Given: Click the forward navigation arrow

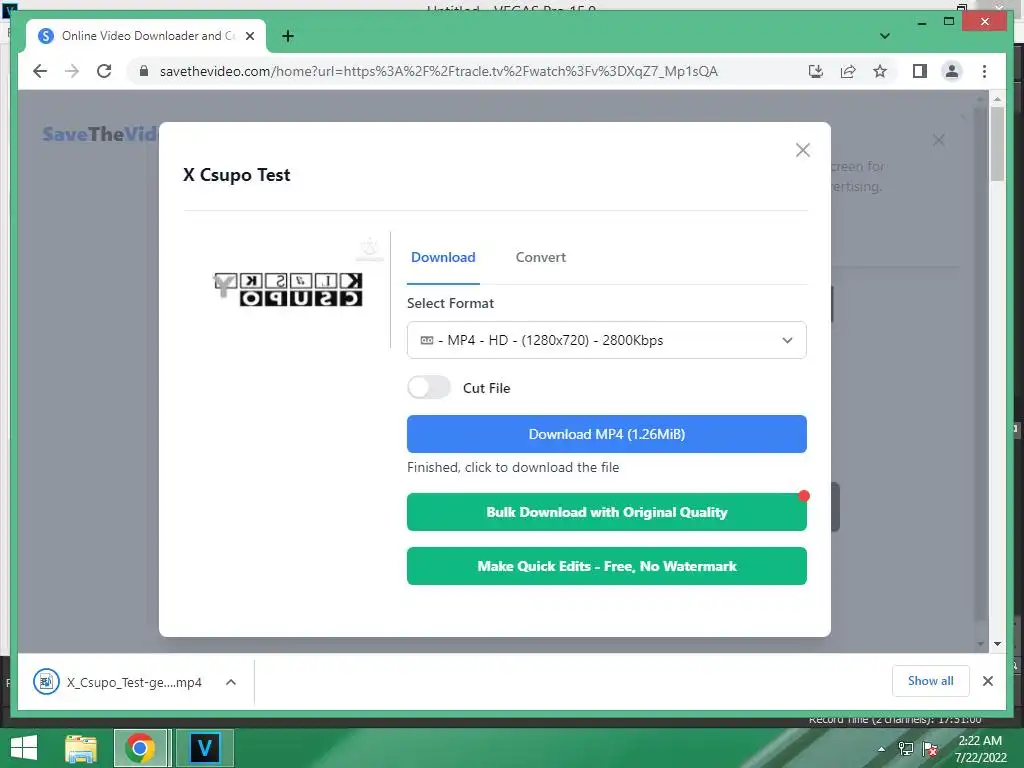Looking at the screenshot, I should pyautogui.click(x=72, y=71).
